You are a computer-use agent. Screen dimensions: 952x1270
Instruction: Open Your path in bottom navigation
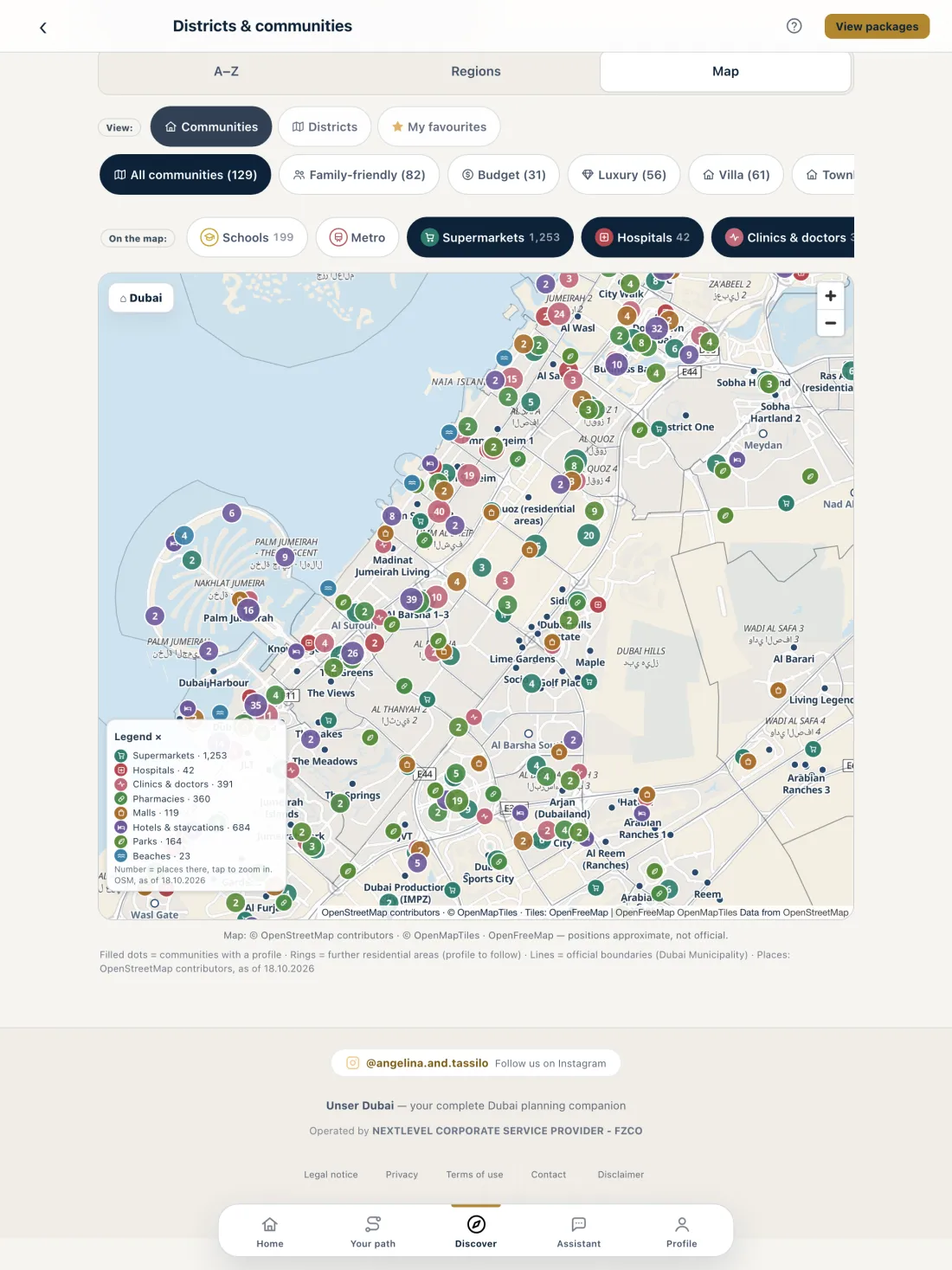[373, 1231]
